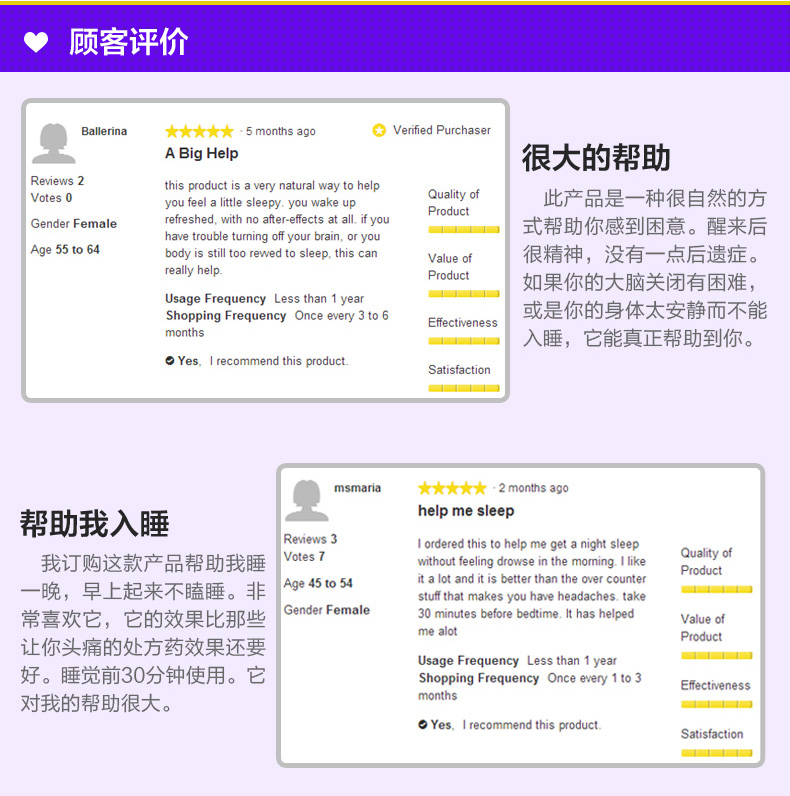The width and height of the screenshot is (790, 796).
Task: Click the five-star rating on msmaria's review
Action: coord(452,488)
